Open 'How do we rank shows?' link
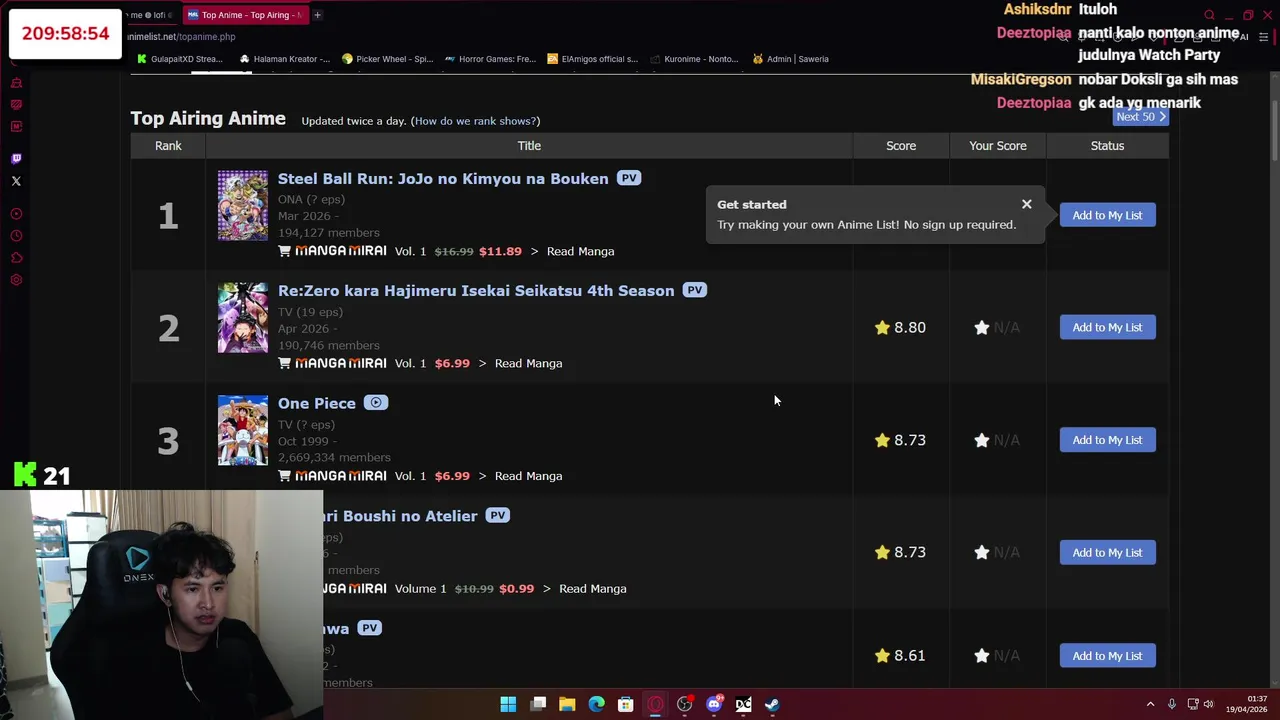 click(475, 121)
